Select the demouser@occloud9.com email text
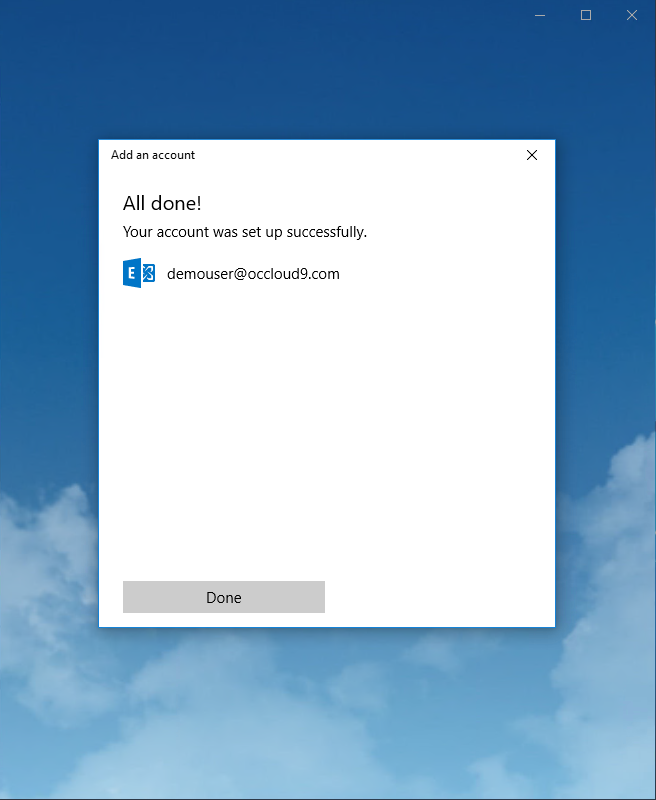The height and width of the screenshot is (800, 656). click(x=253, y=274)
